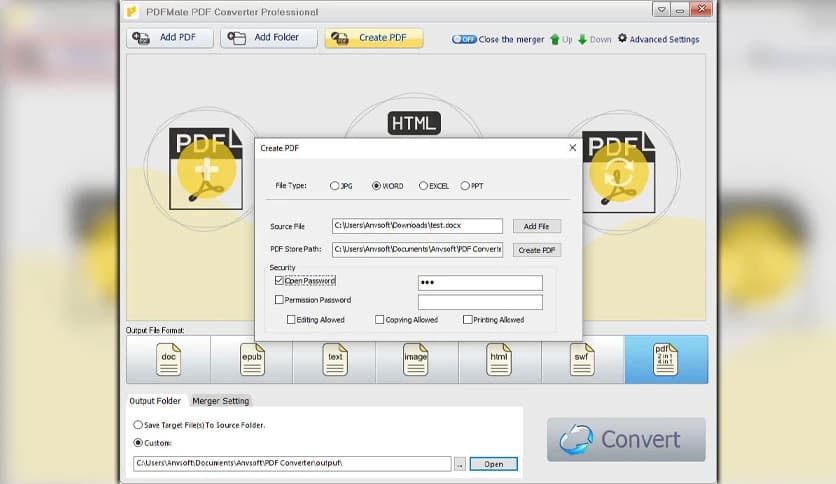This screenshot has width=836, height=484.
Task: Select EXCEL file type radio button
Action: 423,185
